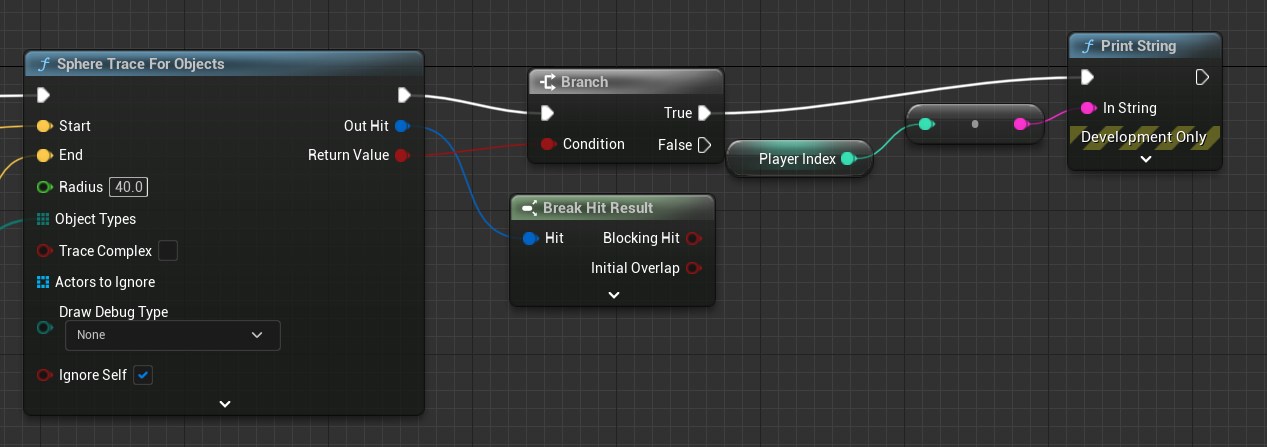Open the Draw Debug Type dropdown
1267x447 pixels.
173,335
